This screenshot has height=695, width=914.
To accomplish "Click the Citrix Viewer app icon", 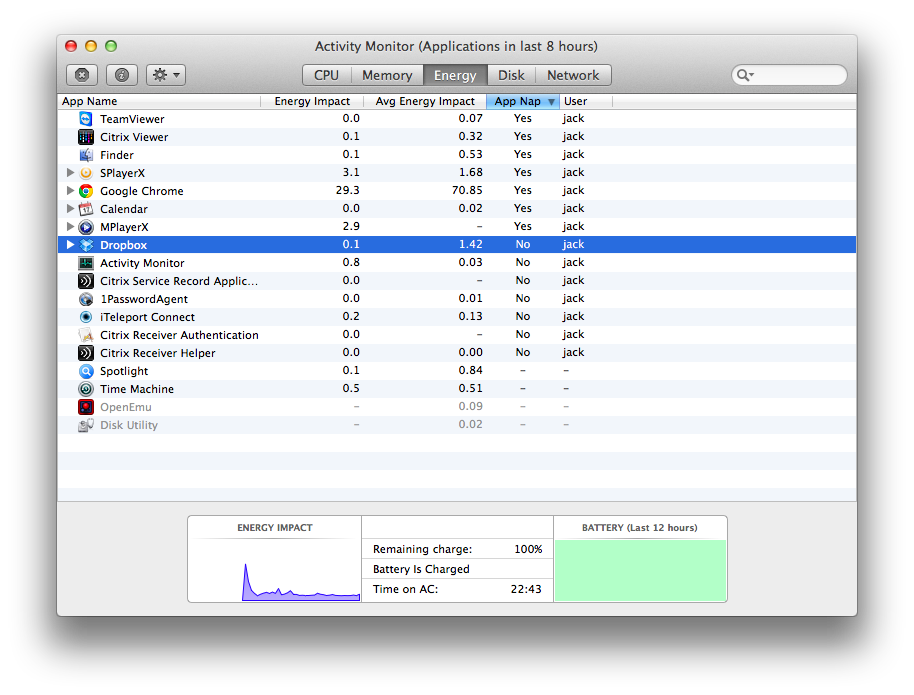I will coord(86,137).
